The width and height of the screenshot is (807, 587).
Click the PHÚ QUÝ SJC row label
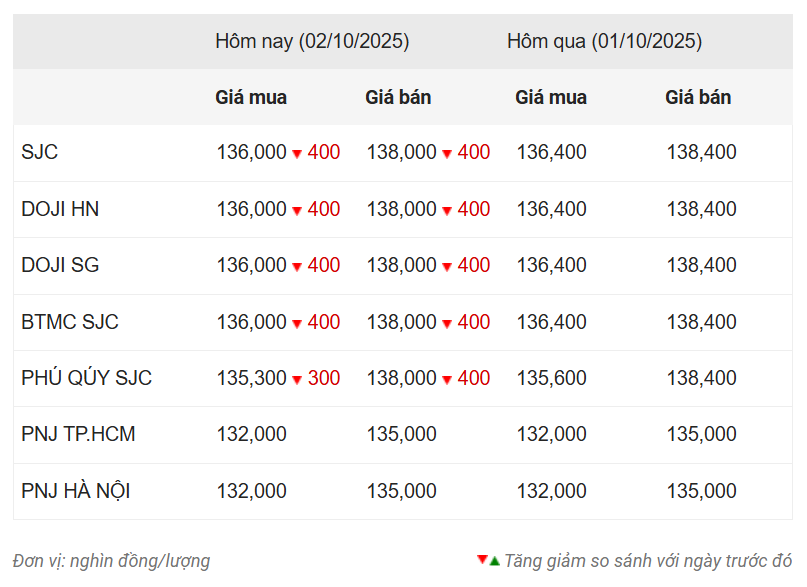point(86,379)
